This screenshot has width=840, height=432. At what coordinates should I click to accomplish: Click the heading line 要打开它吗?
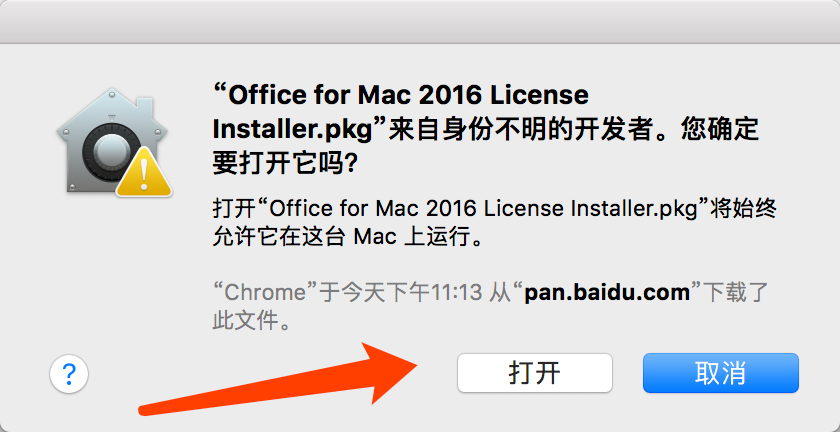tap(285, 165)
